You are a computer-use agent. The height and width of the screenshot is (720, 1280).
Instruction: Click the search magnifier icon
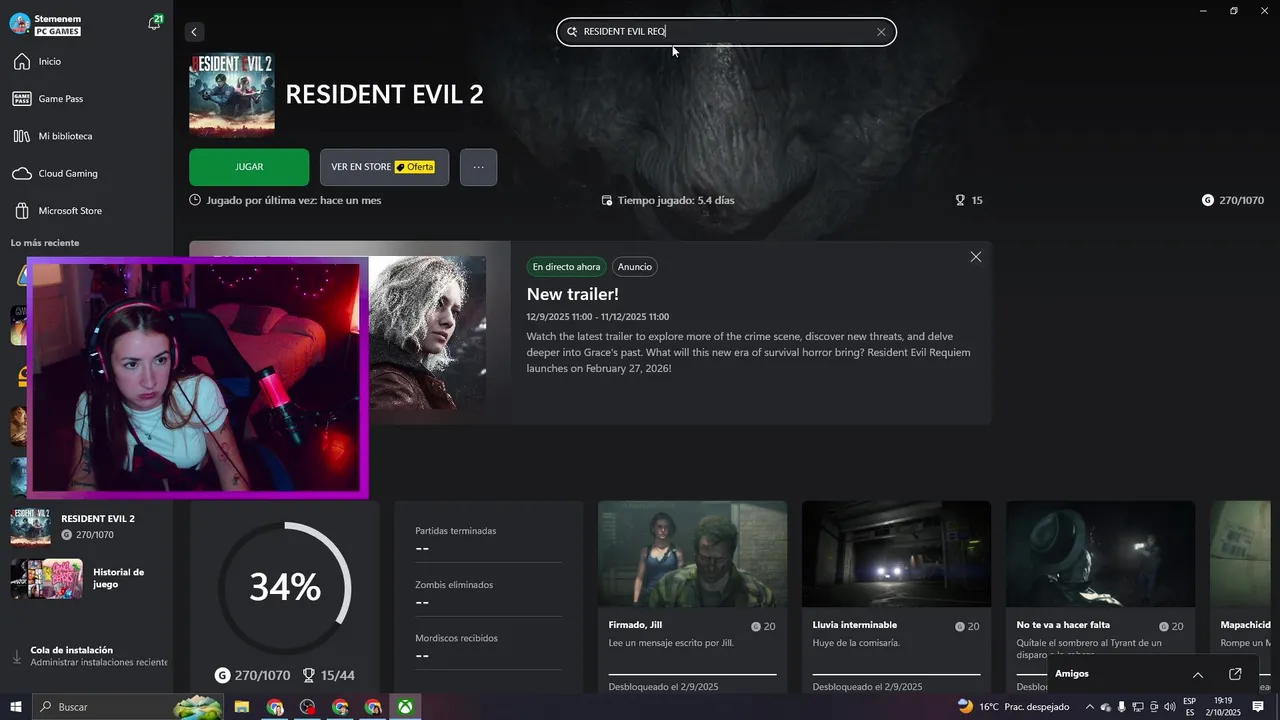pyautogui.click(x=572, y=32)
